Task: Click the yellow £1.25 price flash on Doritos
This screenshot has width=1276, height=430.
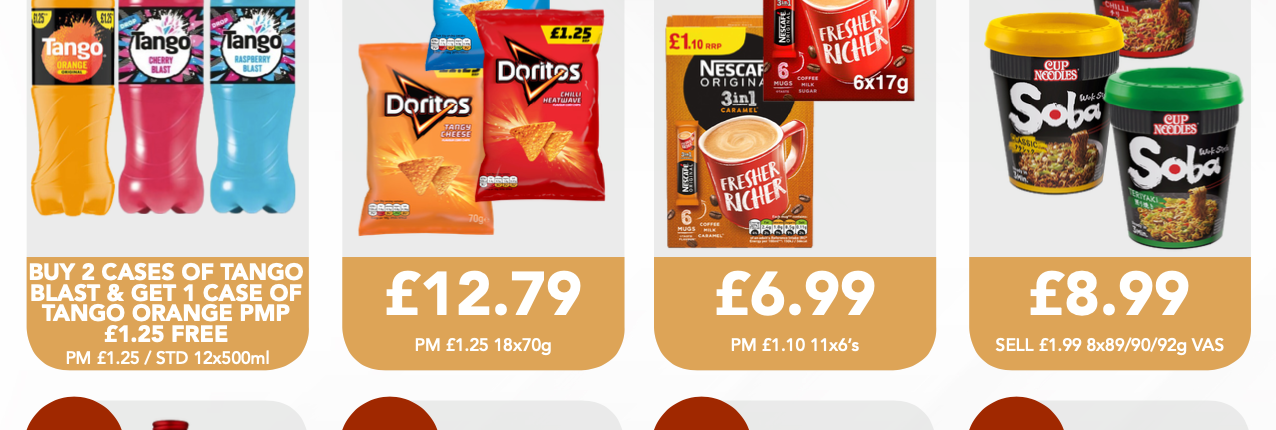Action: click(570, 34)
